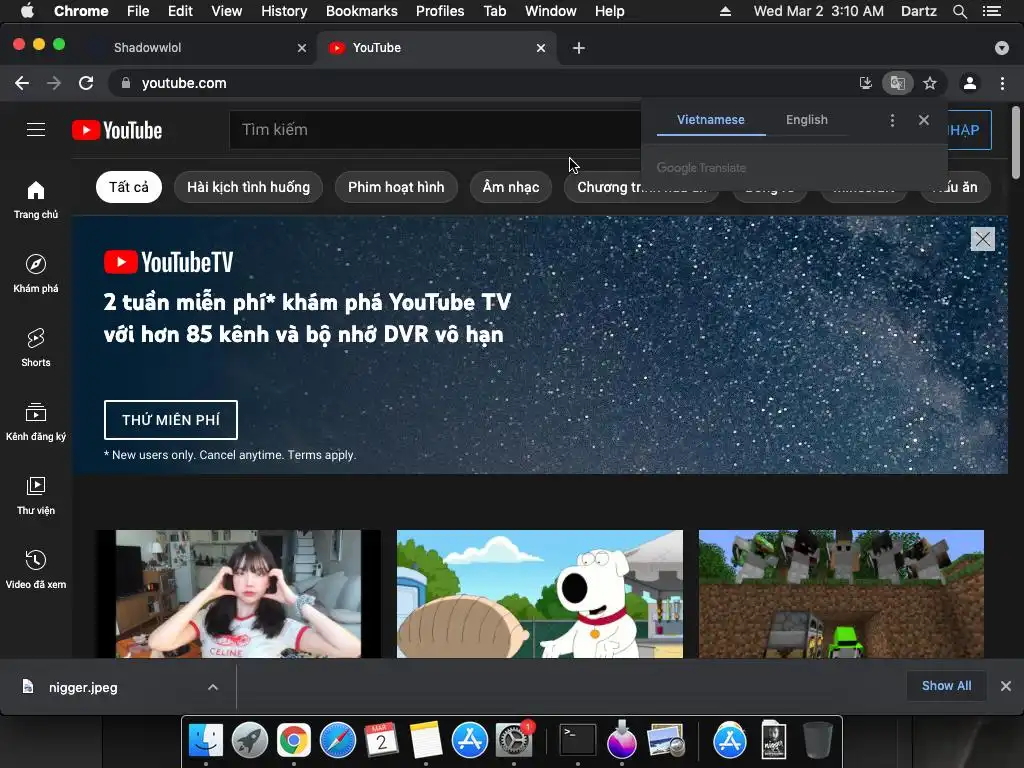Close the Shadowwlol tab
Screen dimensions: 1024x768
click(302, 48)
